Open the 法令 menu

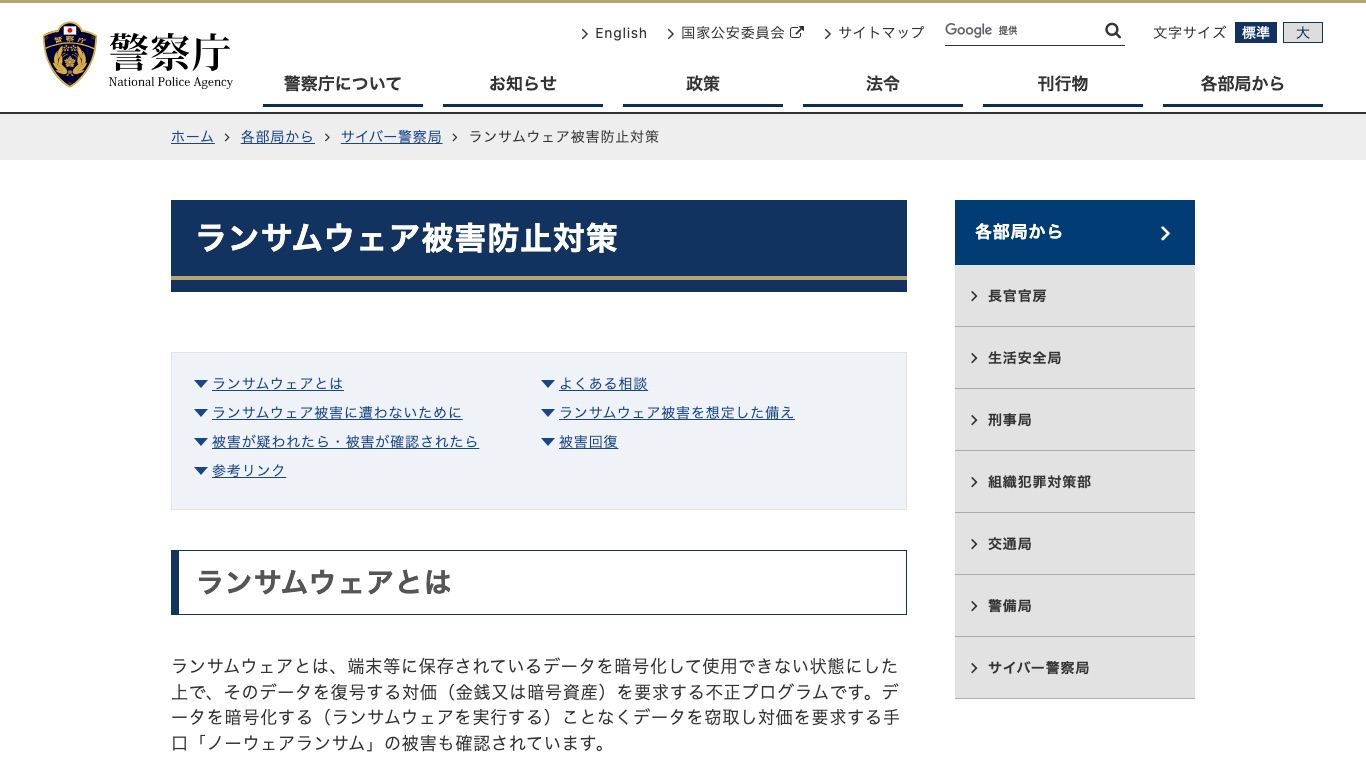(x=883, y=84)
